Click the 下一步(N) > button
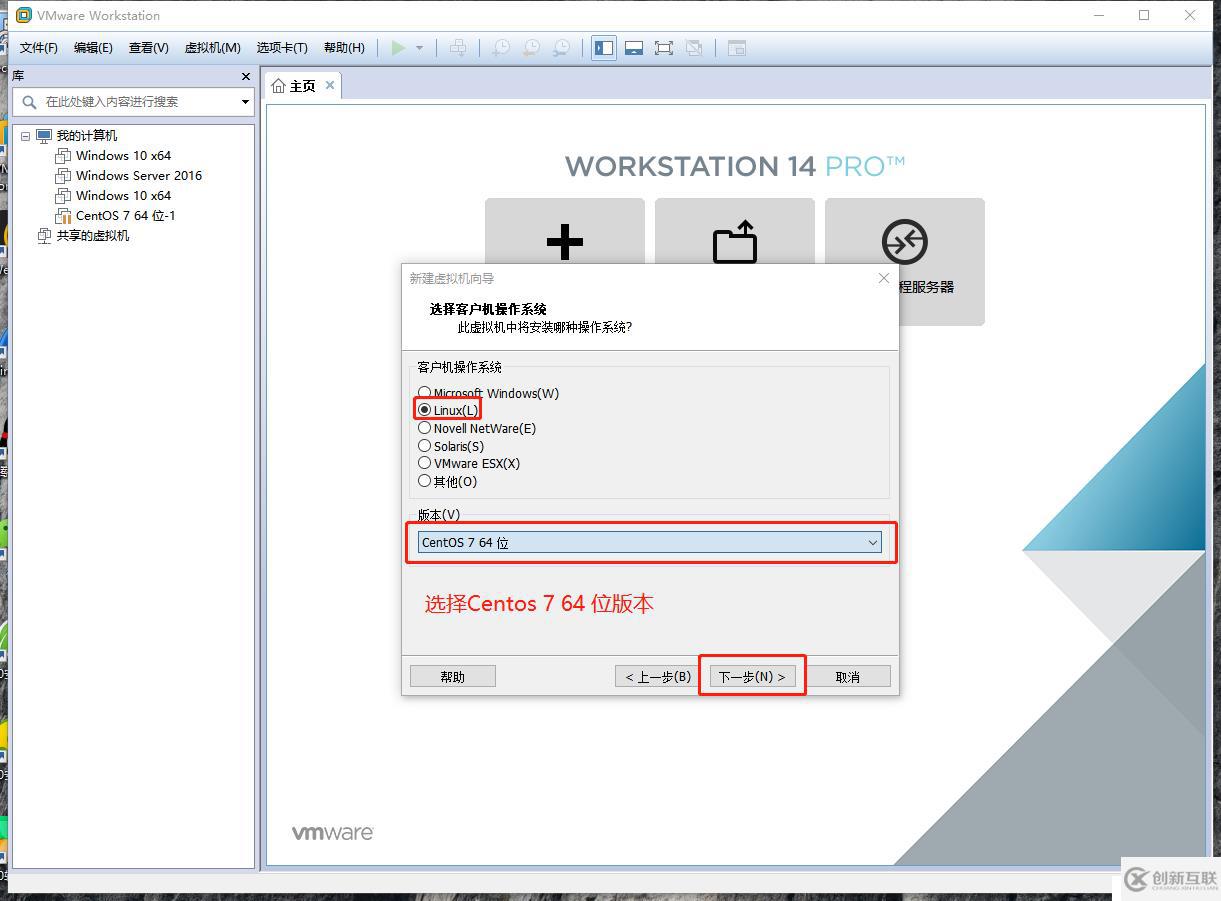This screenshot has height=901, width=1221. point(752,677)
